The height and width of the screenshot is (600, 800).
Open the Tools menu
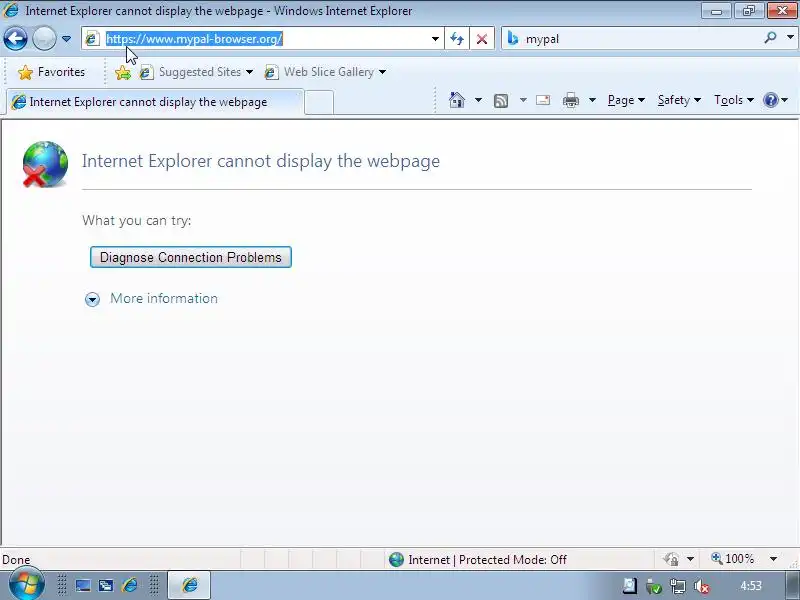pos(734,100)
